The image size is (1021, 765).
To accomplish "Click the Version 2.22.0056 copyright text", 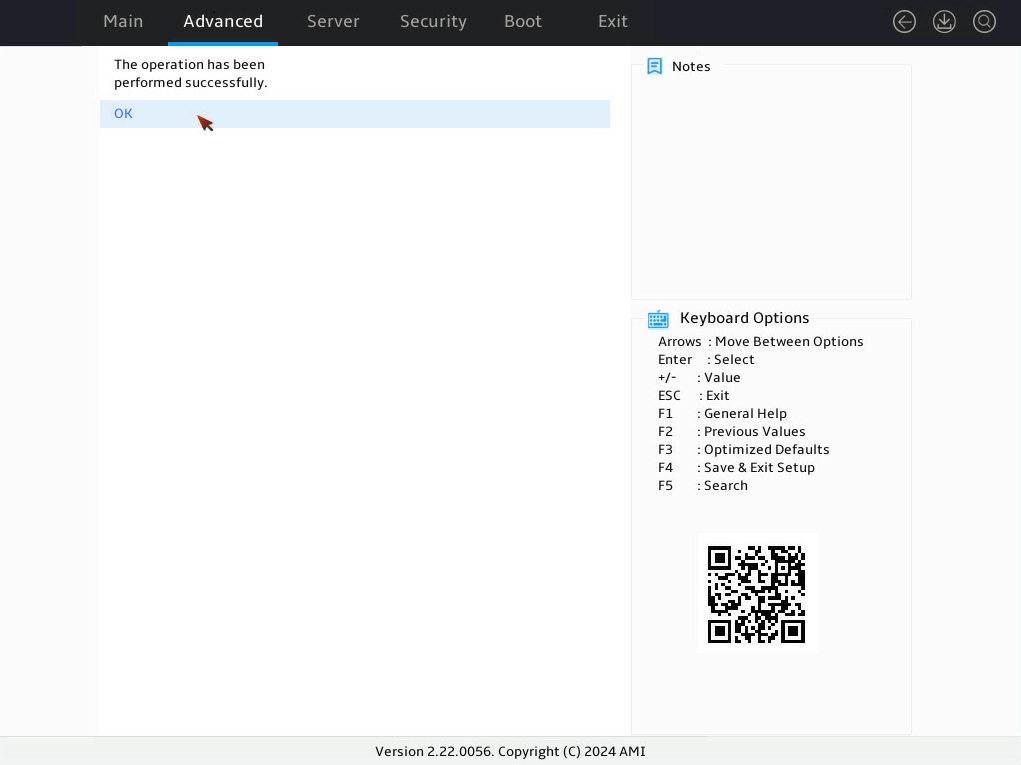I will [x=510, y=751].
